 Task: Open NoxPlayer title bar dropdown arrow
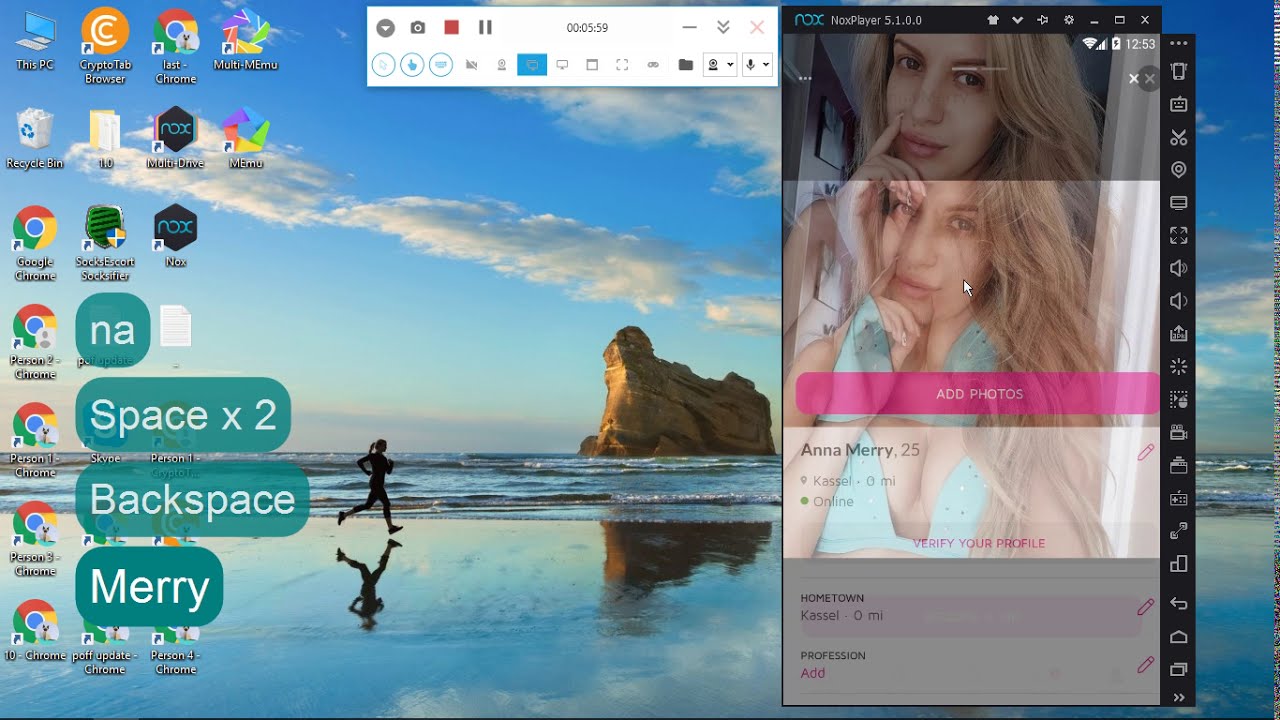[1018, 20]
